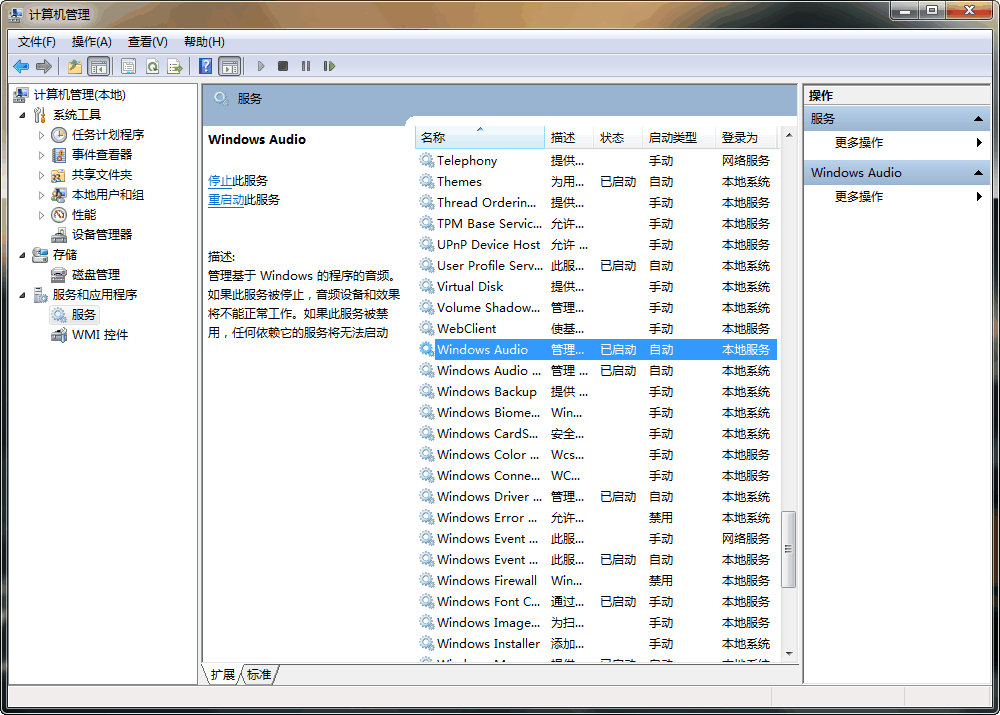Open 设备管理器 in the tree
The width and height of the screenshot is (1000, 715).
coord(102,235)
